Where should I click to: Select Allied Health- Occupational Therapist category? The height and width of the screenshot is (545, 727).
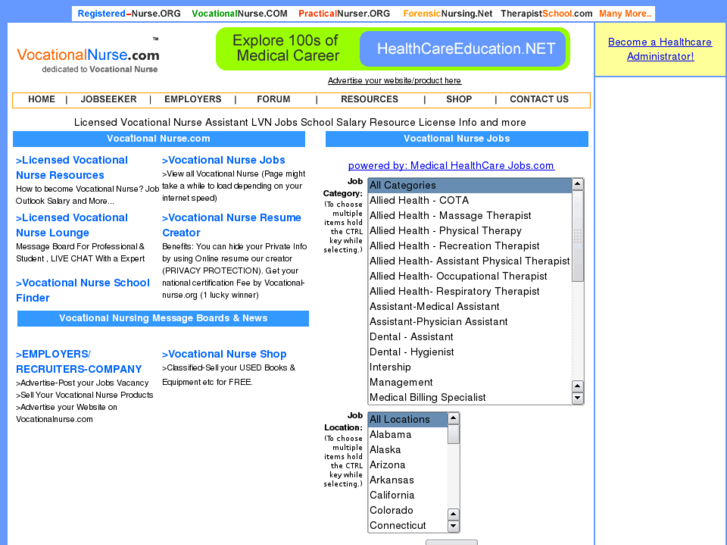pyautogui.click(x=470, y=276)
